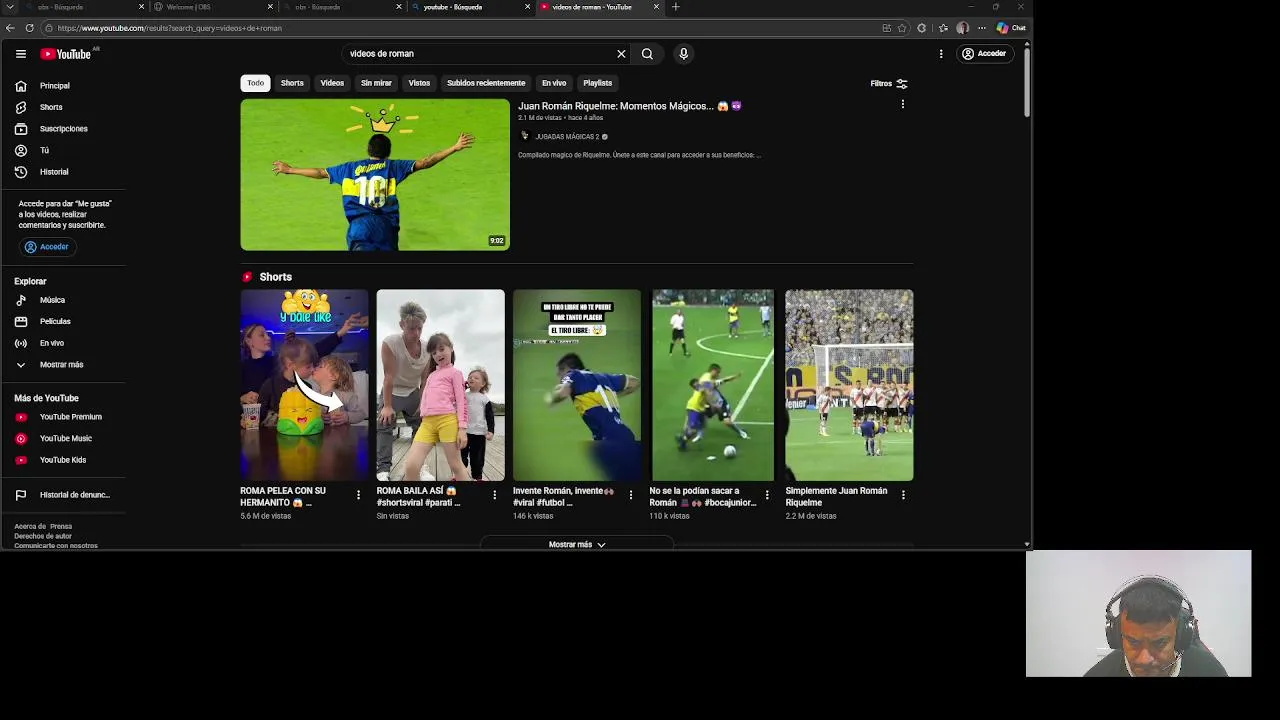Open options for ROMA BAILA ASÍ short
Image resolution: width=1280 pixels, height=720 pixels.
(x=494, y=495)
